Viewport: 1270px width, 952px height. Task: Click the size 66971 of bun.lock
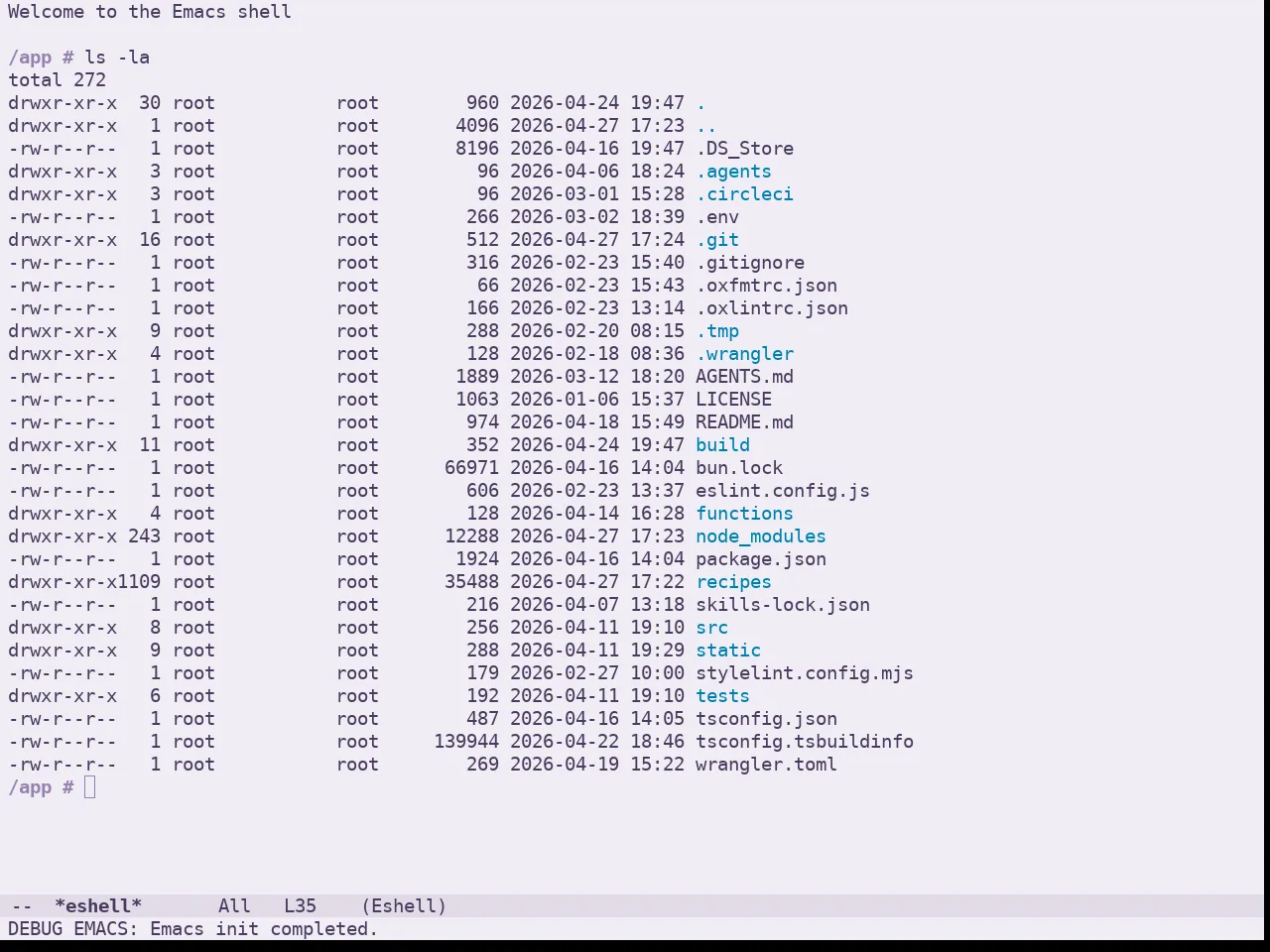pos(471,468)
